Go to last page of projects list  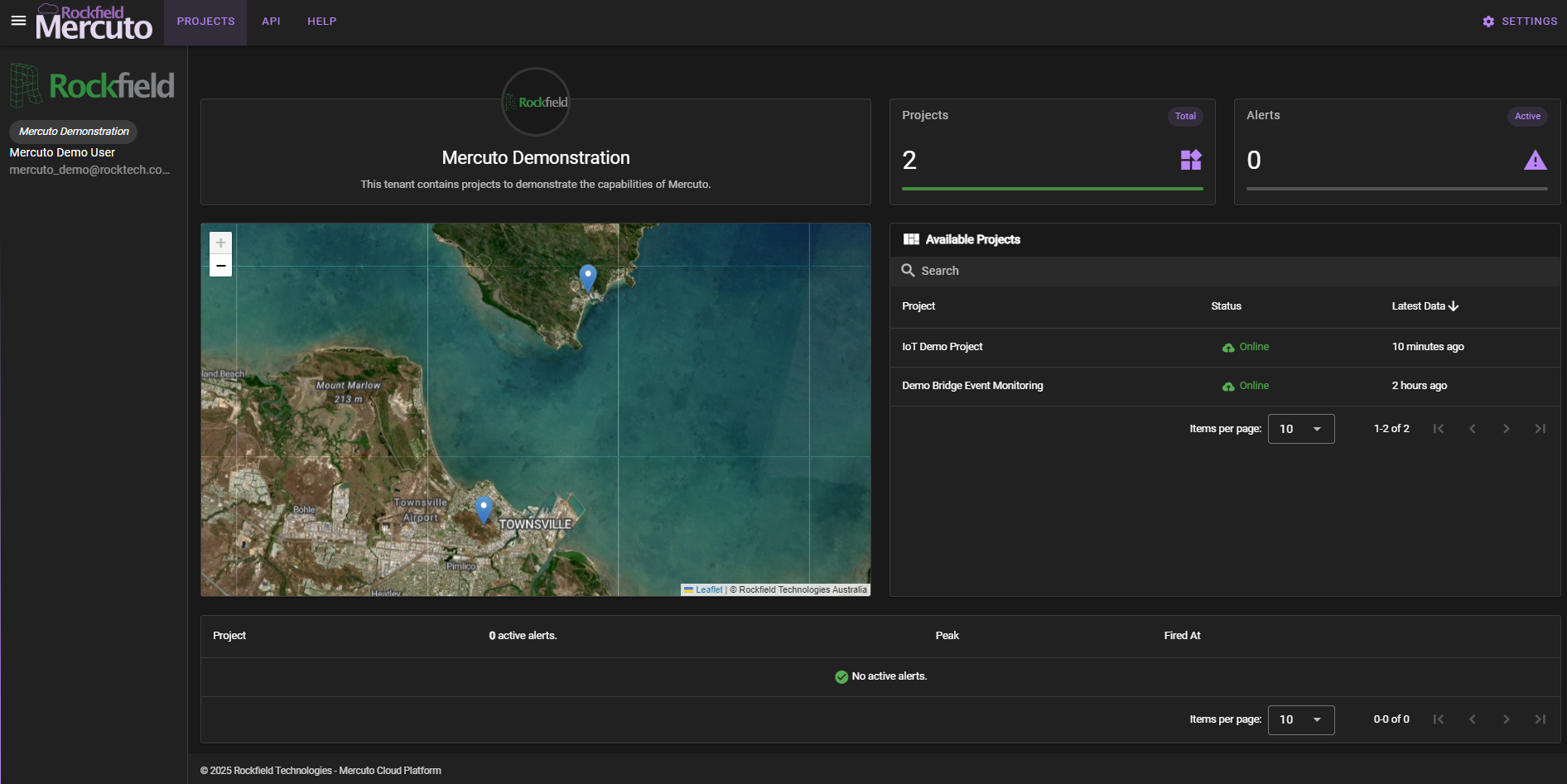(x=1540, y=429)
